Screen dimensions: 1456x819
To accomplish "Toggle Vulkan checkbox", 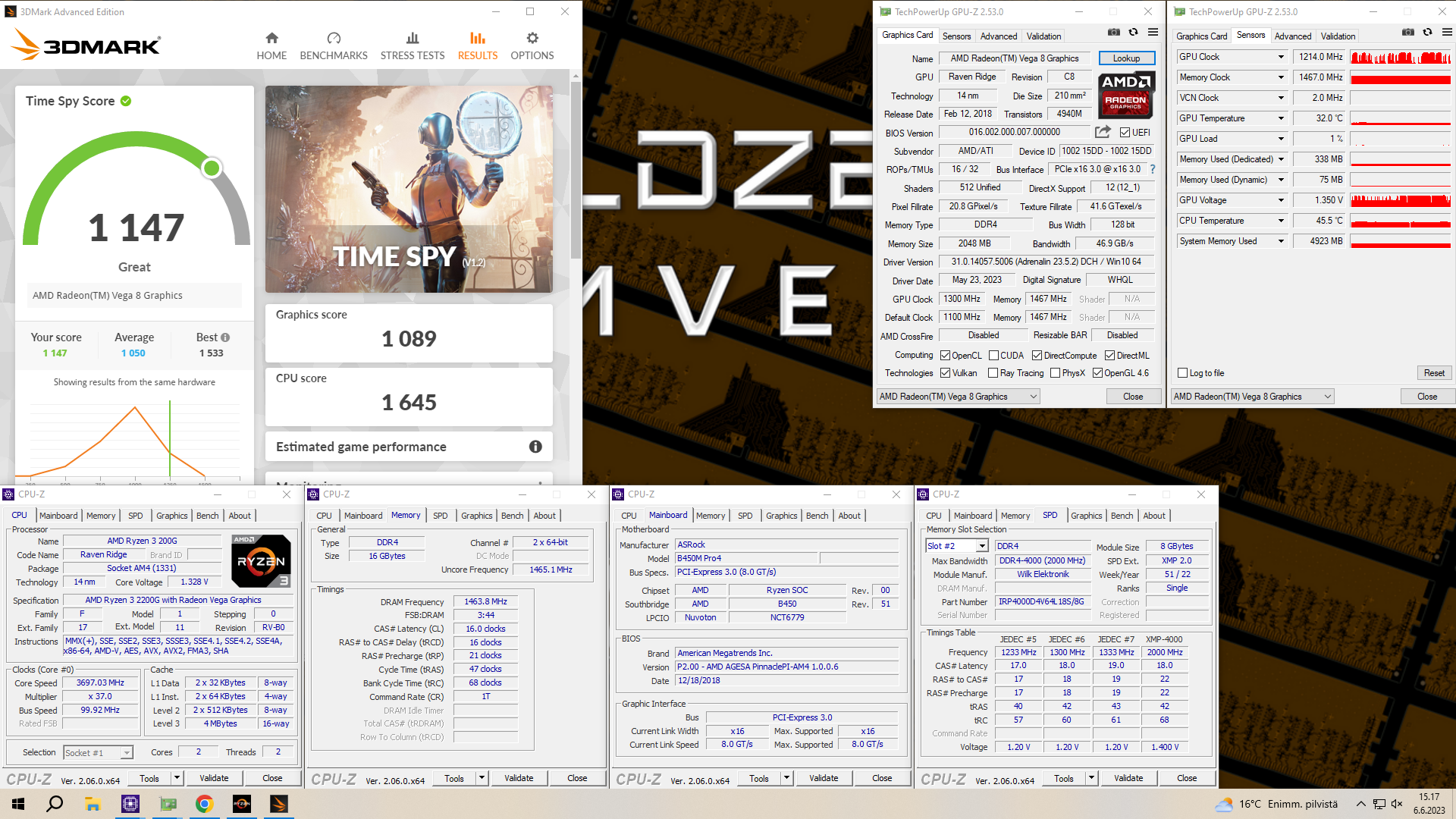I will [x=945, y=373].
